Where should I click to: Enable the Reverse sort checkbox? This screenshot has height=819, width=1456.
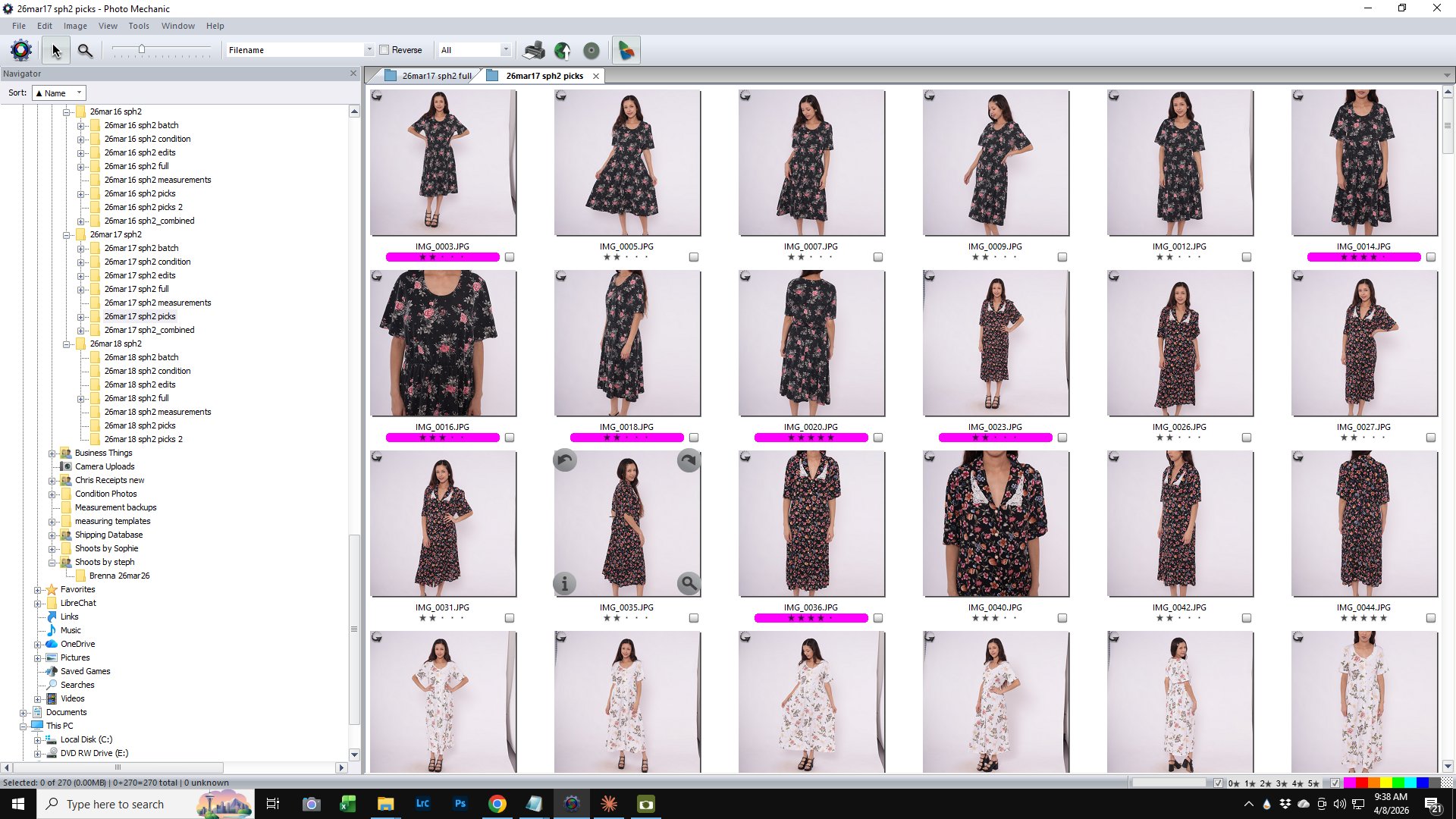point(384,50)
